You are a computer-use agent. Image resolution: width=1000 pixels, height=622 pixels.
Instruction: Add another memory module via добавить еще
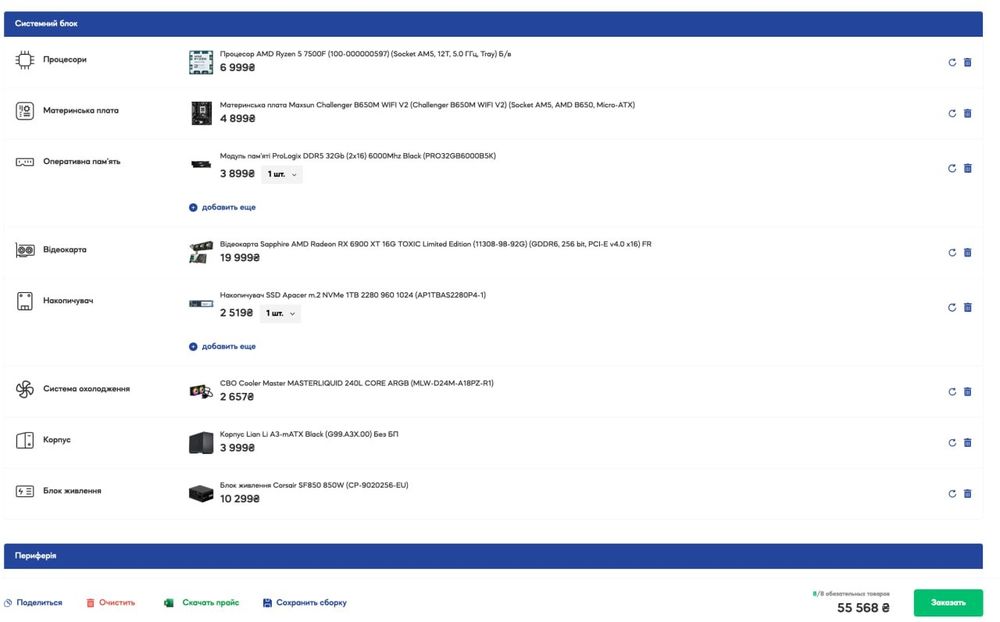point(222,207)
